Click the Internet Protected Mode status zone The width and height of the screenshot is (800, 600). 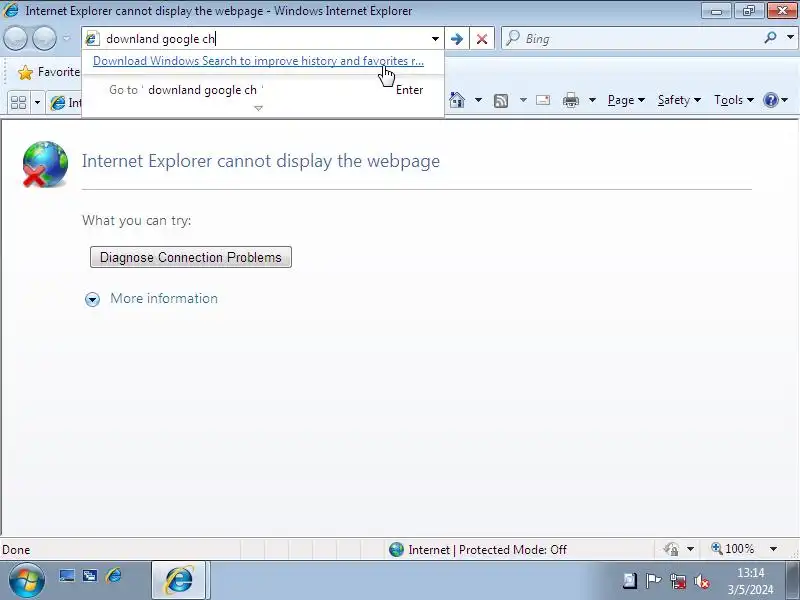pyautogui.click(x=478, y=549)
